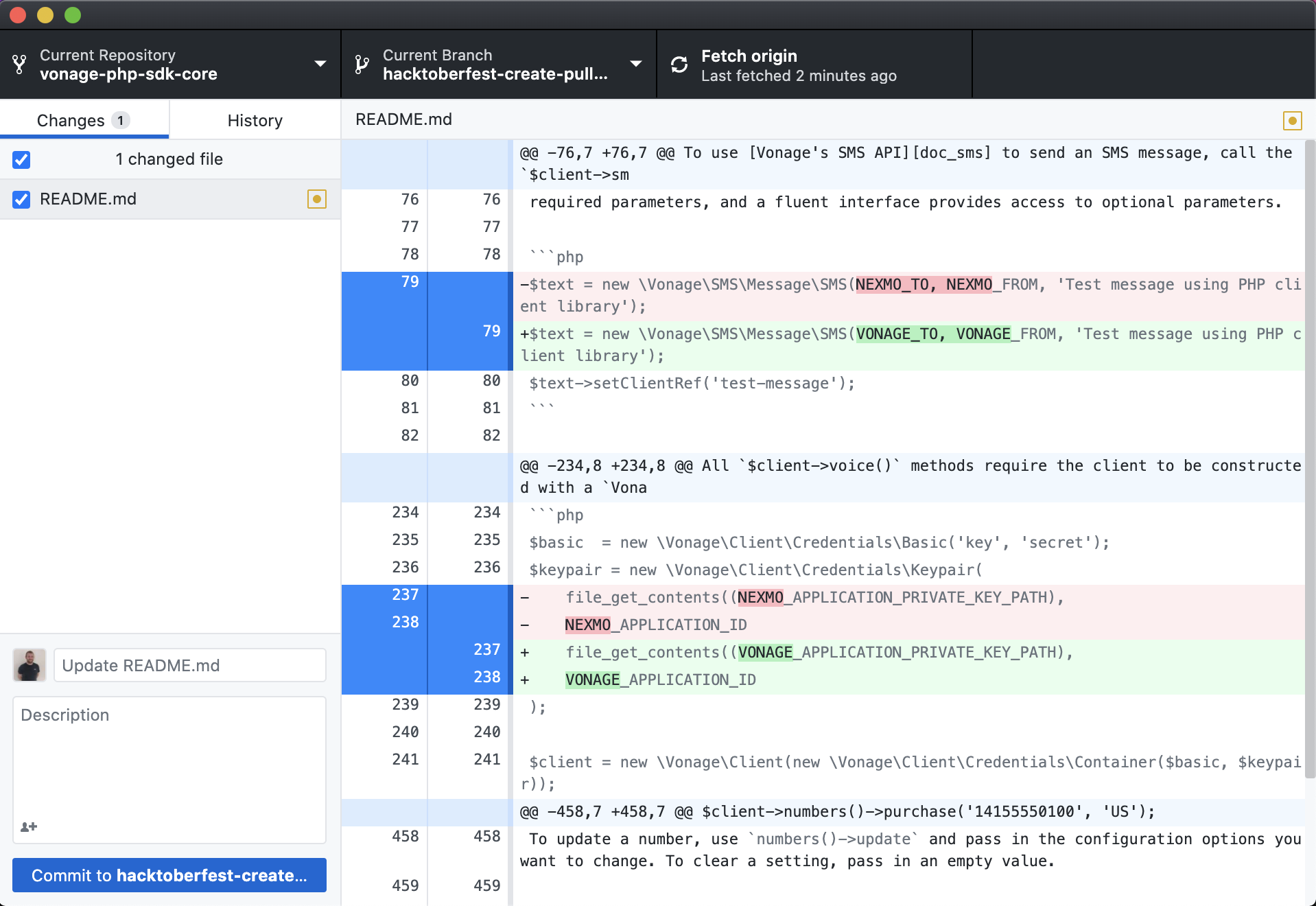Open the Current Repository dropdown arrow
Image resolution: width=1316 pixels, height=906 pixels.
[x=320, y=64]
